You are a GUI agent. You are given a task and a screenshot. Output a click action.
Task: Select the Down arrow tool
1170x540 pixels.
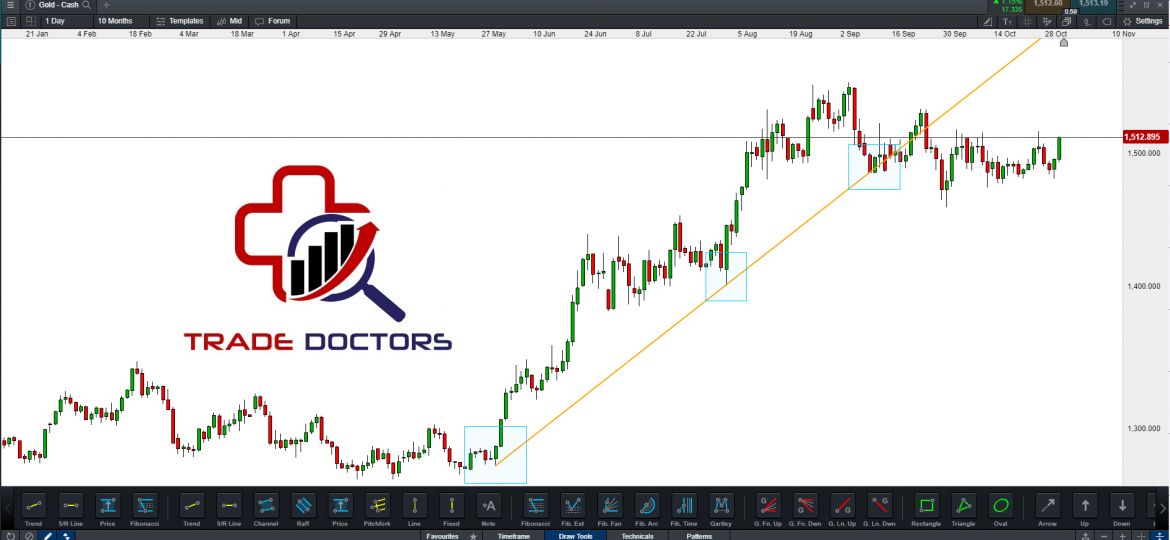click(x=1122, y=506)
